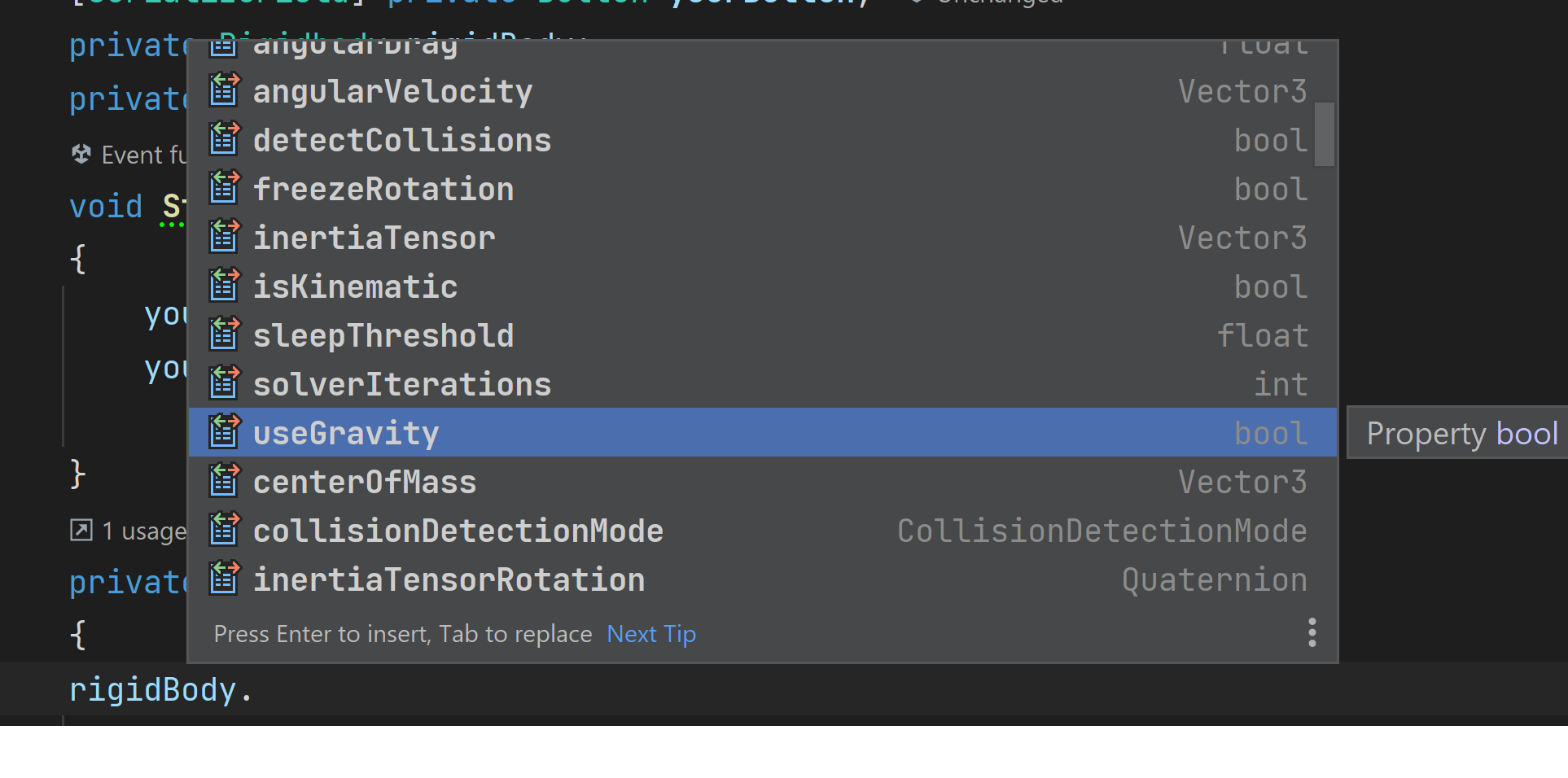The width and height of the screenshot is (1568, 778).
Task: Click the property icon beside sleepThreshold
Action: click(x=224, y=334)
